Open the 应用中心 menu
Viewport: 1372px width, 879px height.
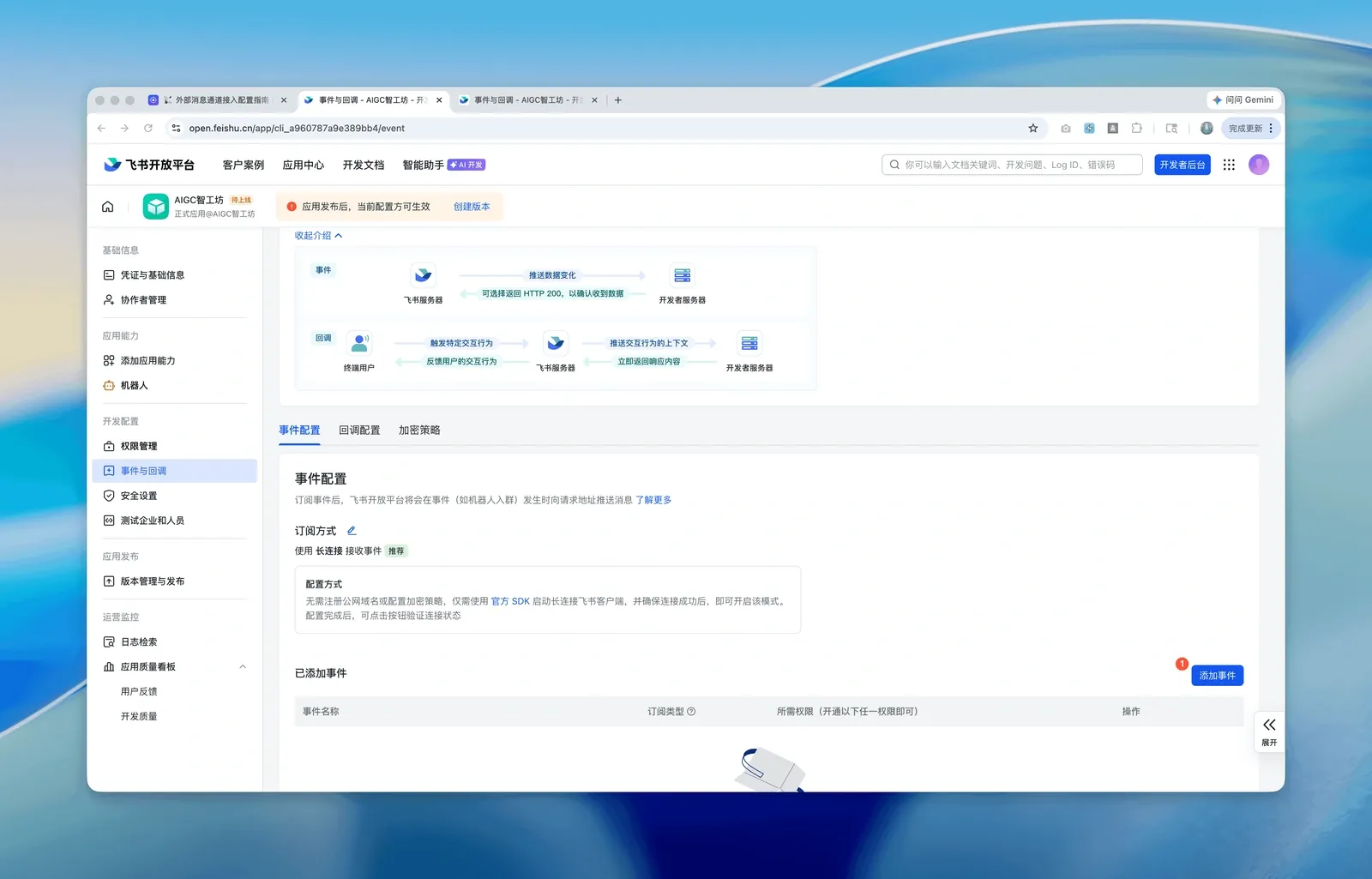pyautogui.click(x=304, y=165)
